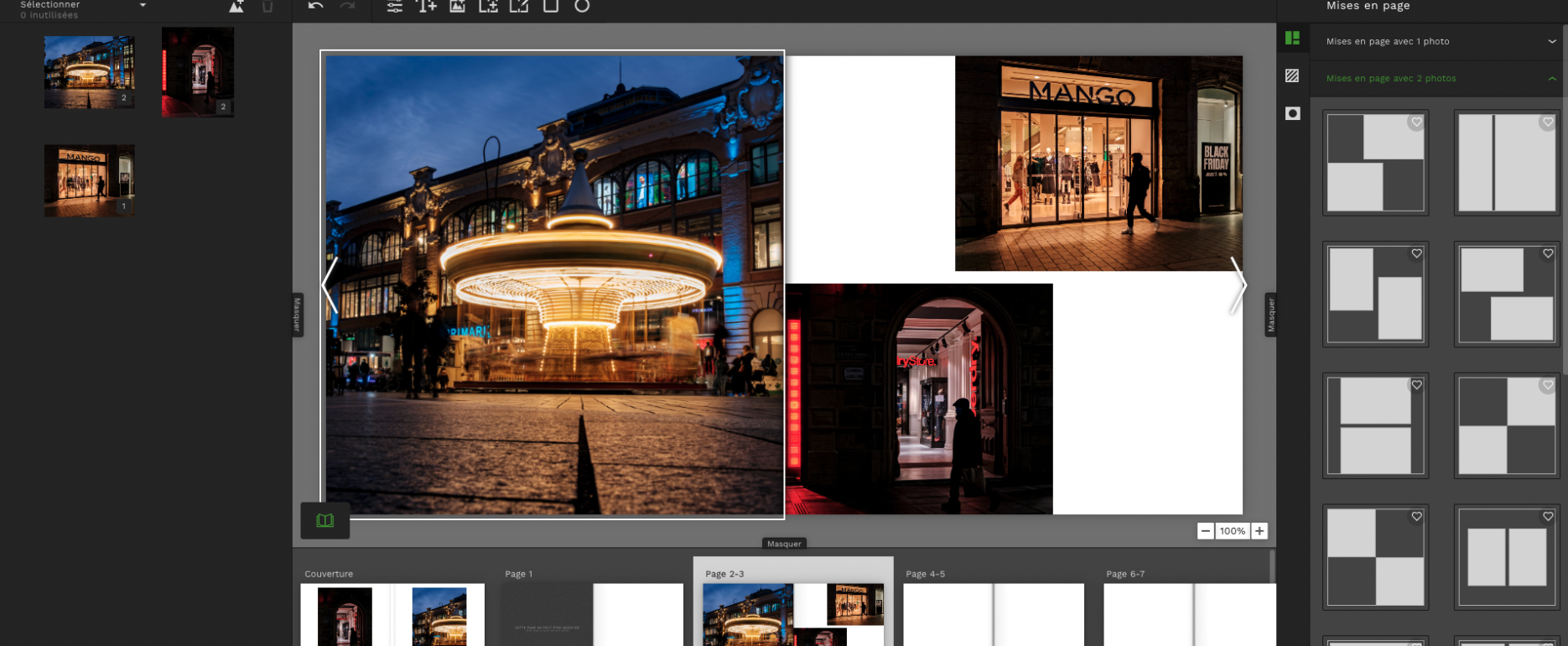
Task: Zoom out with the minus button
Action: (1205, 531)
